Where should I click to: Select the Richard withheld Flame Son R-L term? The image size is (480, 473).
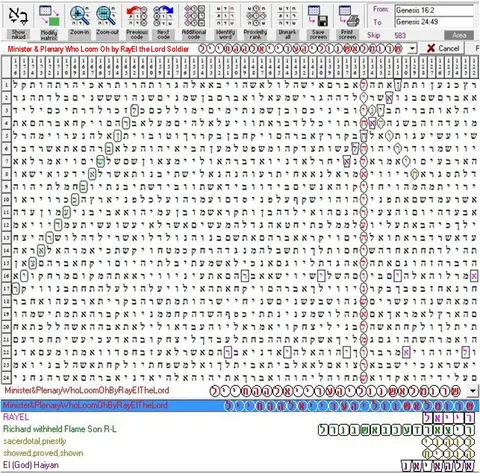[x=60, y=429]
